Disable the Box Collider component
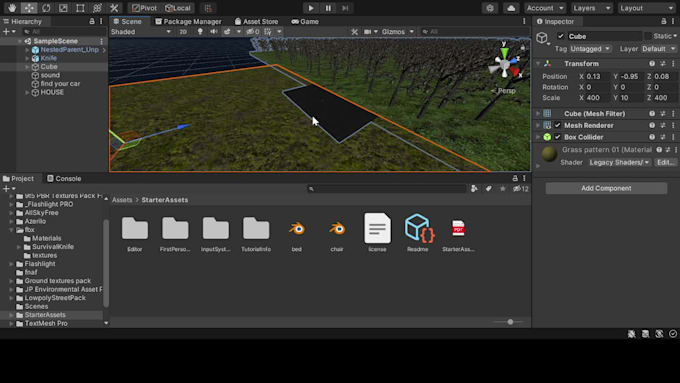680x383 pixels. [x=558, y=137]
